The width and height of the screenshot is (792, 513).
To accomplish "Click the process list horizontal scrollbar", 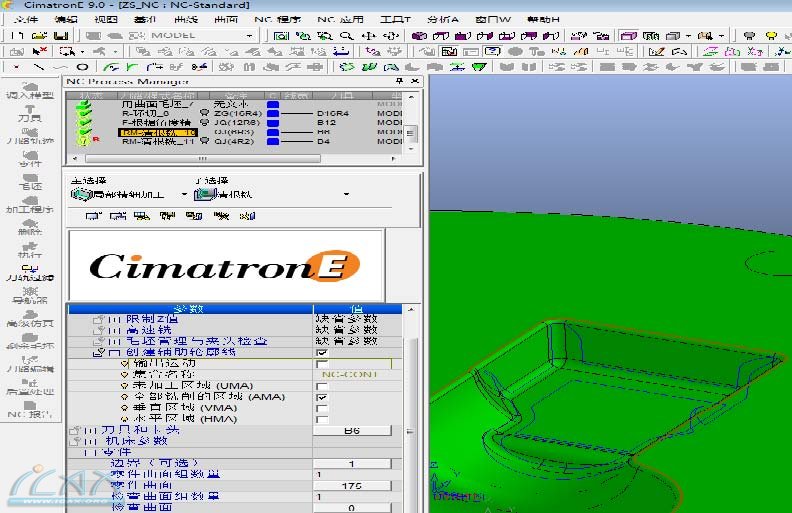I will [x=203, y=159].
